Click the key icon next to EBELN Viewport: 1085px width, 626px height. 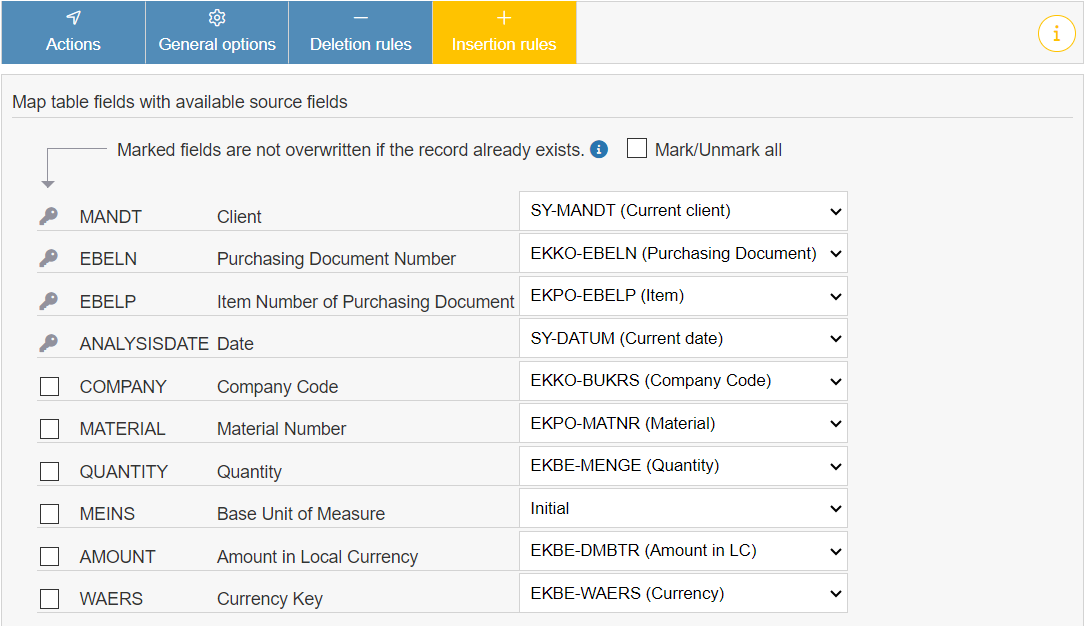coord(49,258)
